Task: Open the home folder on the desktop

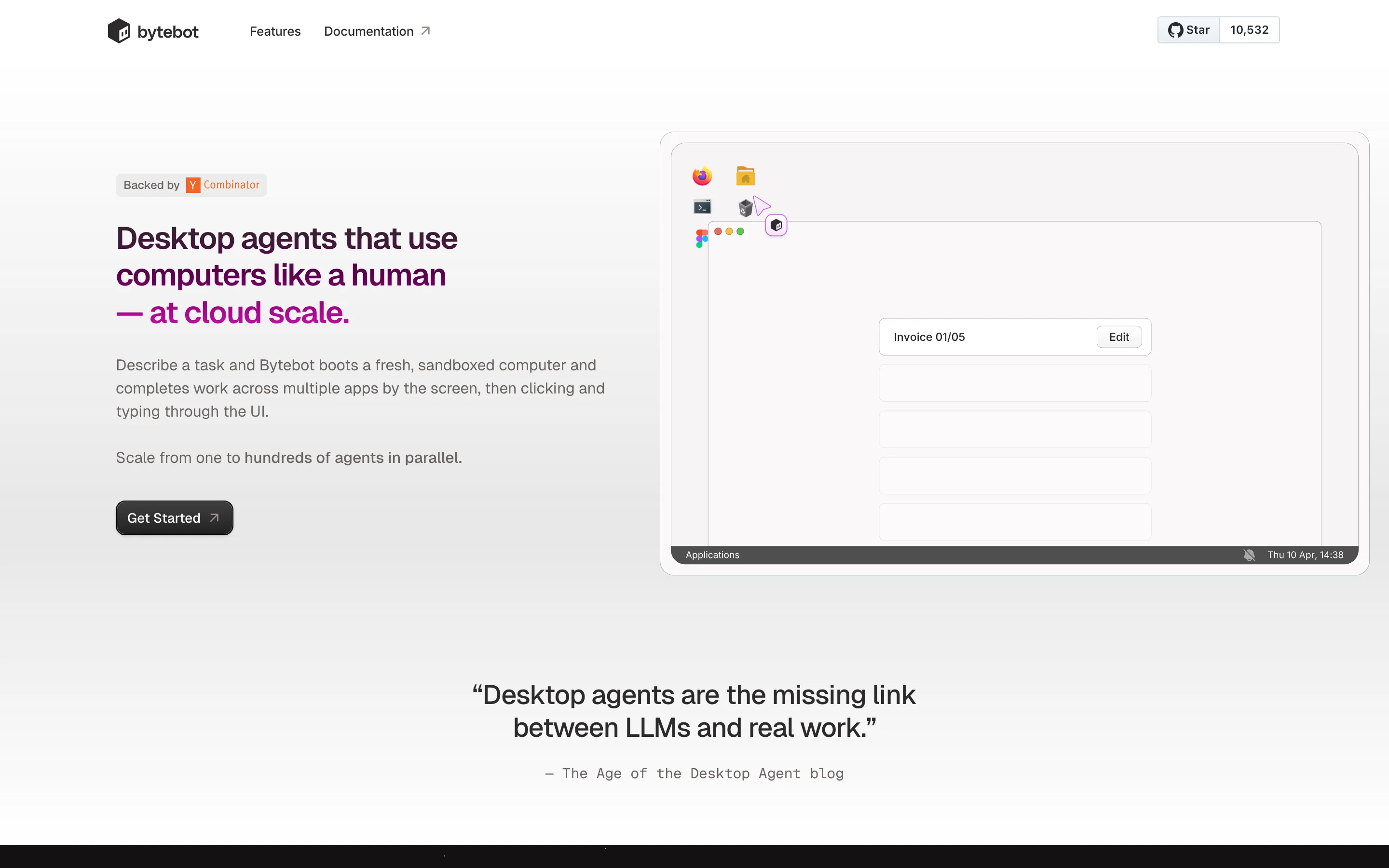Action: 745,176
